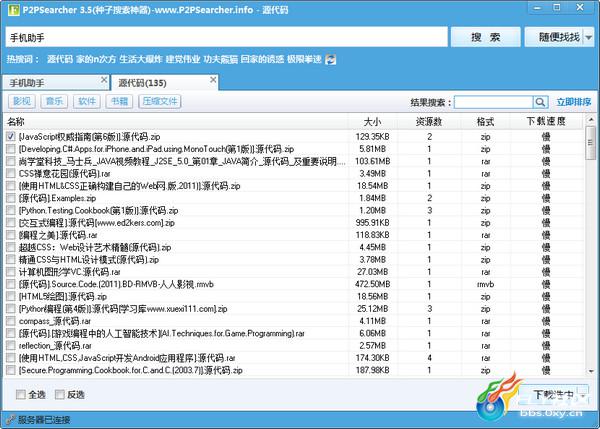Select the AI.Techniques.for.Game.Programming rar row

[x=293, y=333]
